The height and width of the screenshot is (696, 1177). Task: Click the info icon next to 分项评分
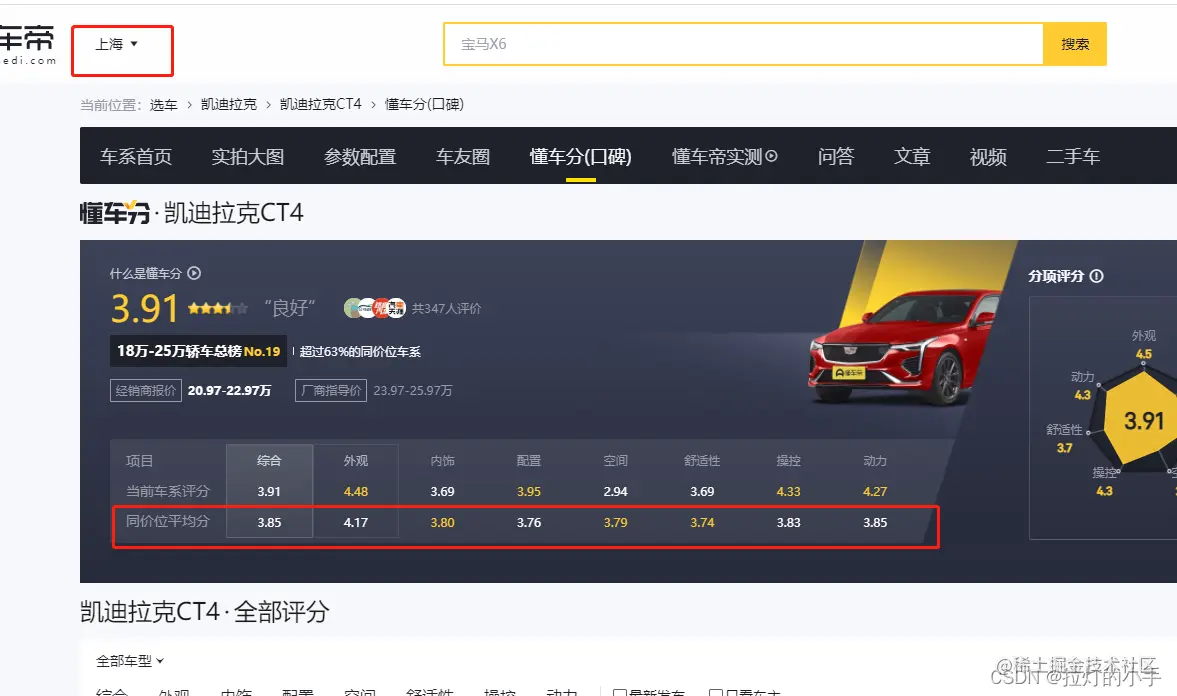pyautogui.click(x=1098, y=275)
